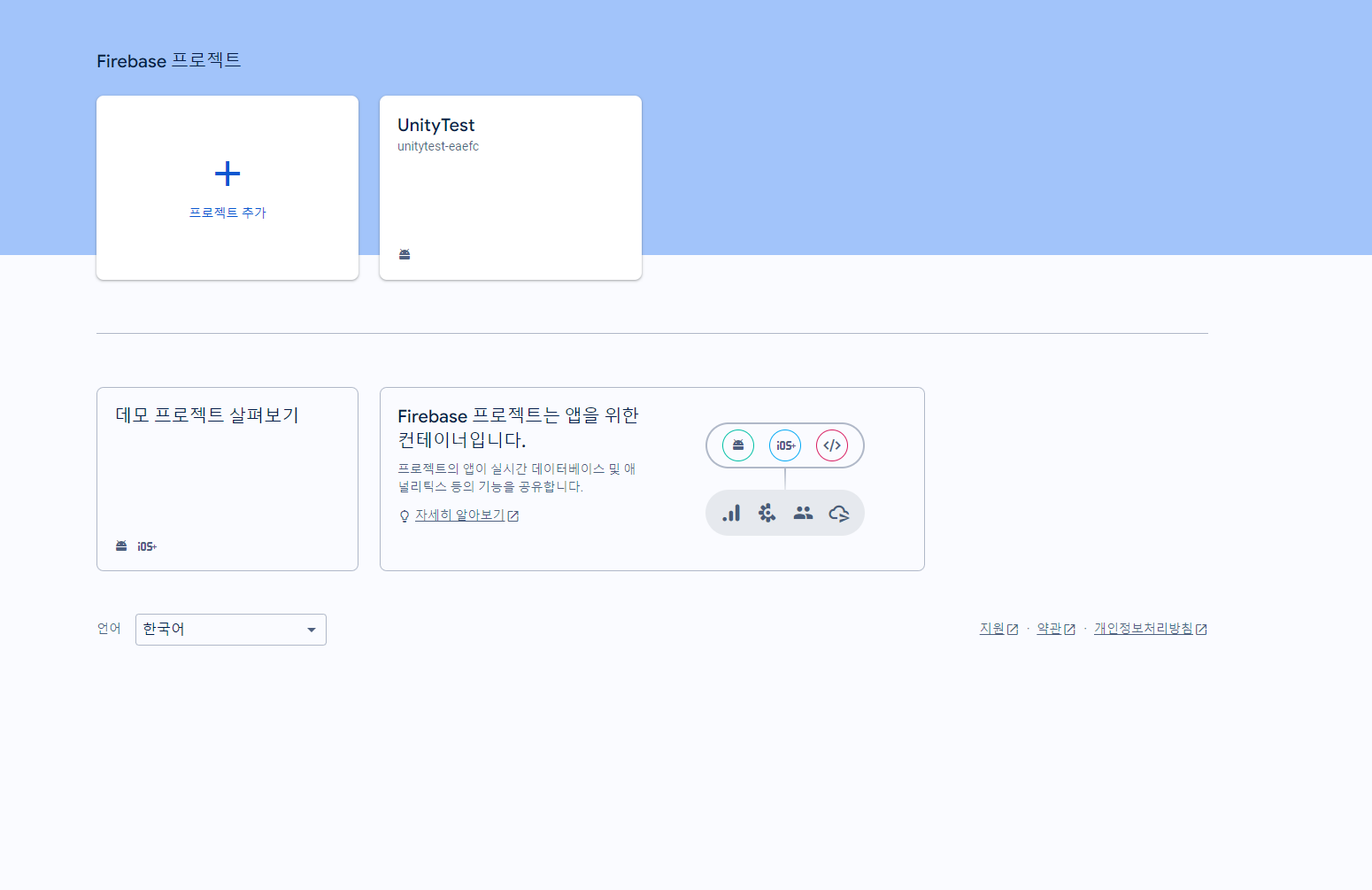Click the 프로젝트 추가 label
Viewport: 1372px width, 890px height.
point(227,213)
